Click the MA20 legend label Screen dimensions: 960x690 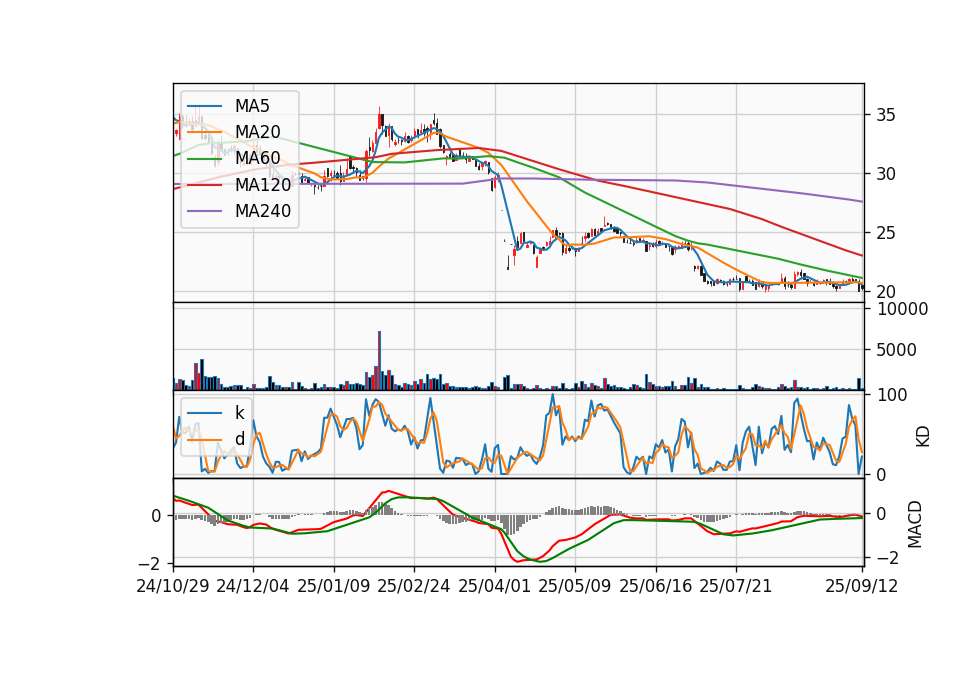[257, 132]
